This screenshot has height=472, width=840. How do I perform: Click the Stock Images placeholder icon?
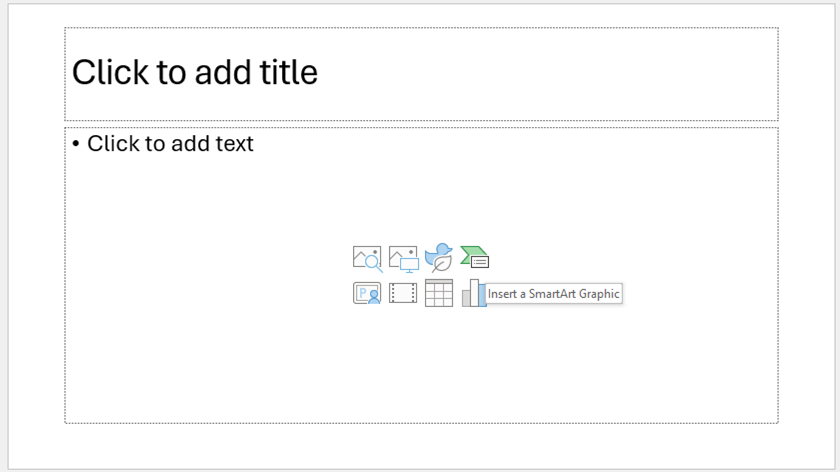tap(367, 258)
